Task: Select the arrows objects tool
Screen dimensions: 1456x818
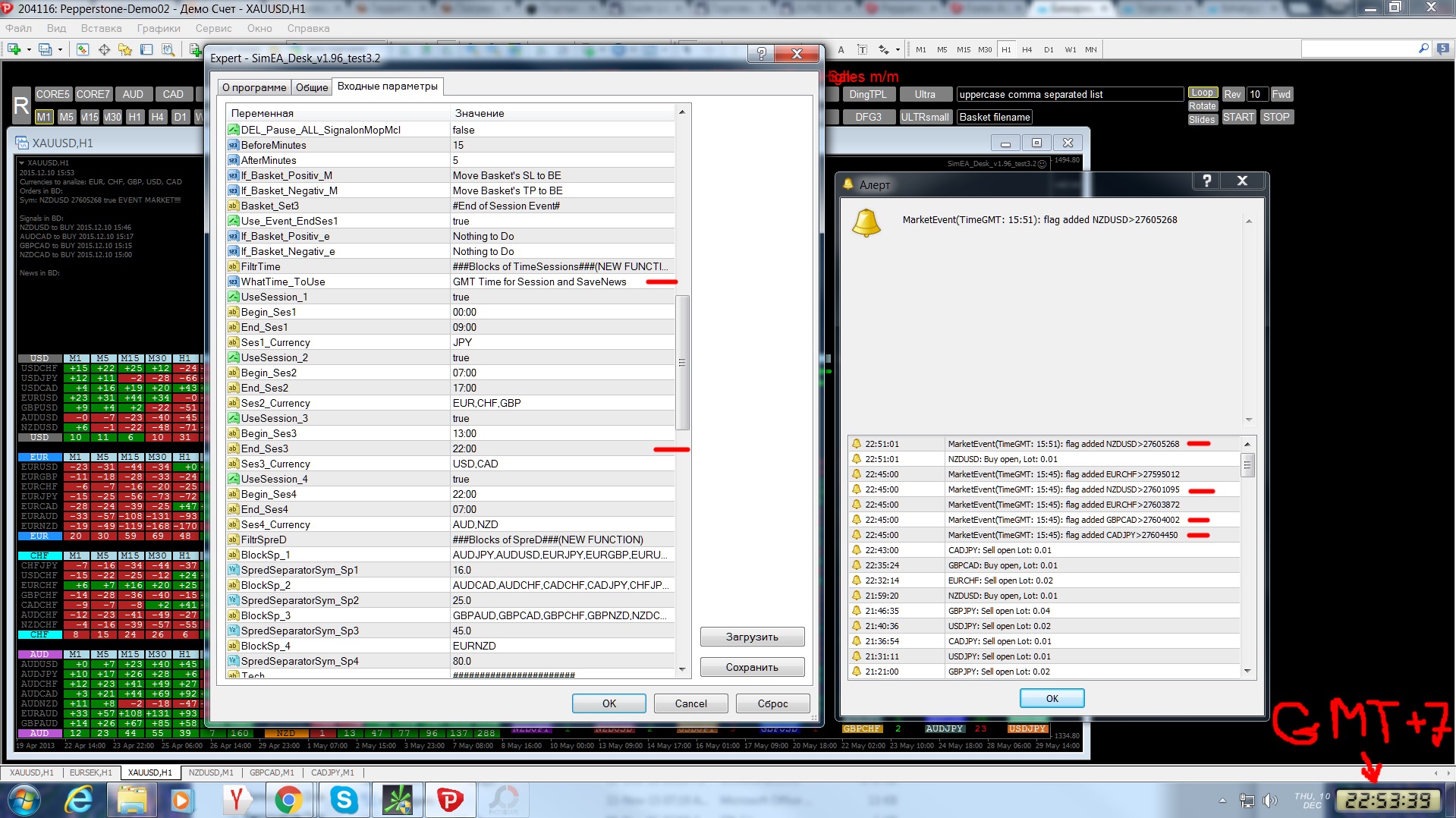Action: point(883,49)
